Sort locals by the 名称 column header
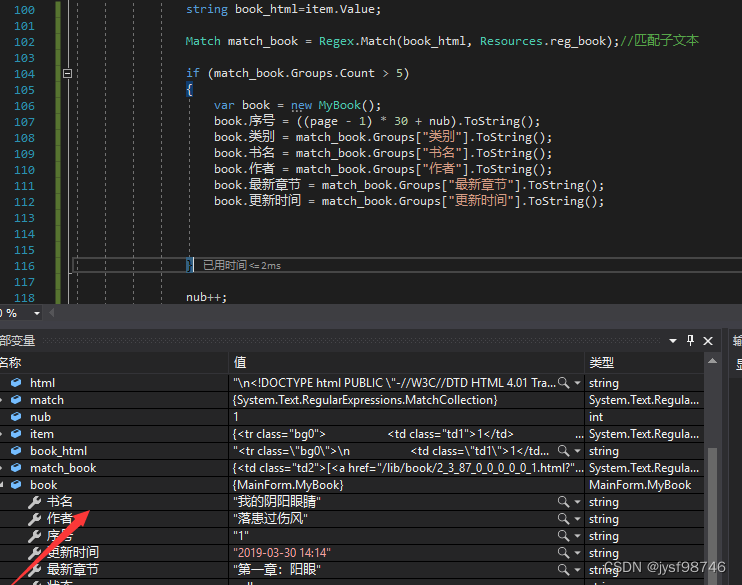The width and height of the screenshot is (742, 585). (x=114, y=363)
